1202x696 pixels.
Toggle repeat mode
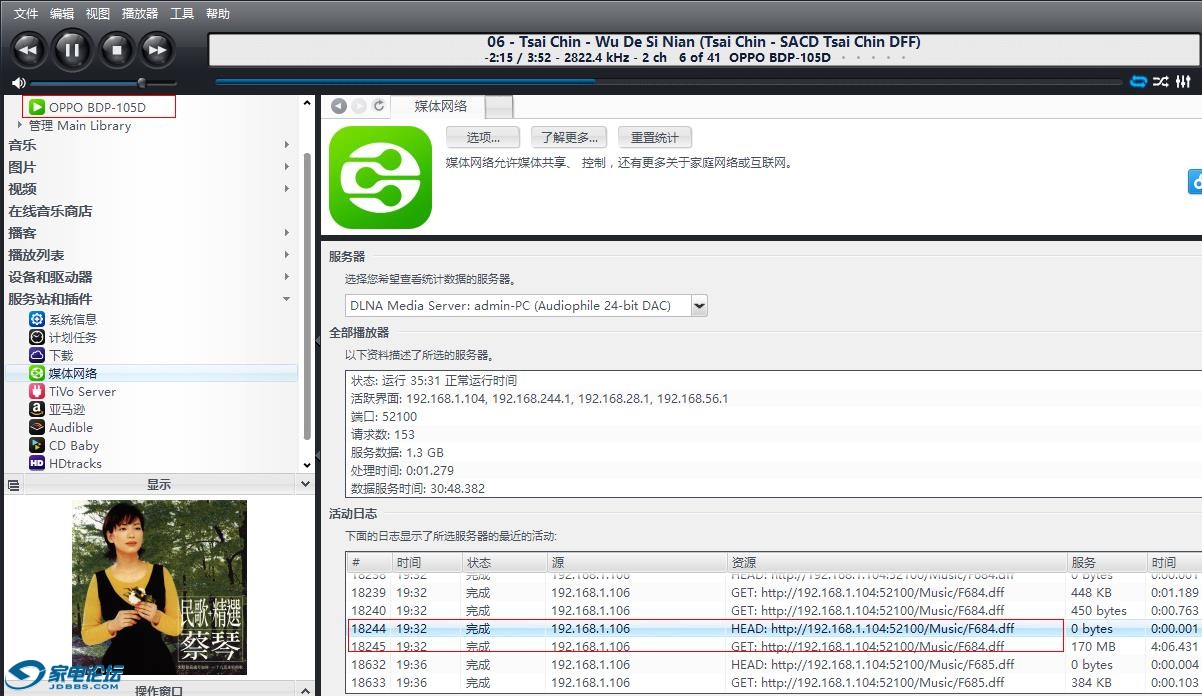point(1138,82)
